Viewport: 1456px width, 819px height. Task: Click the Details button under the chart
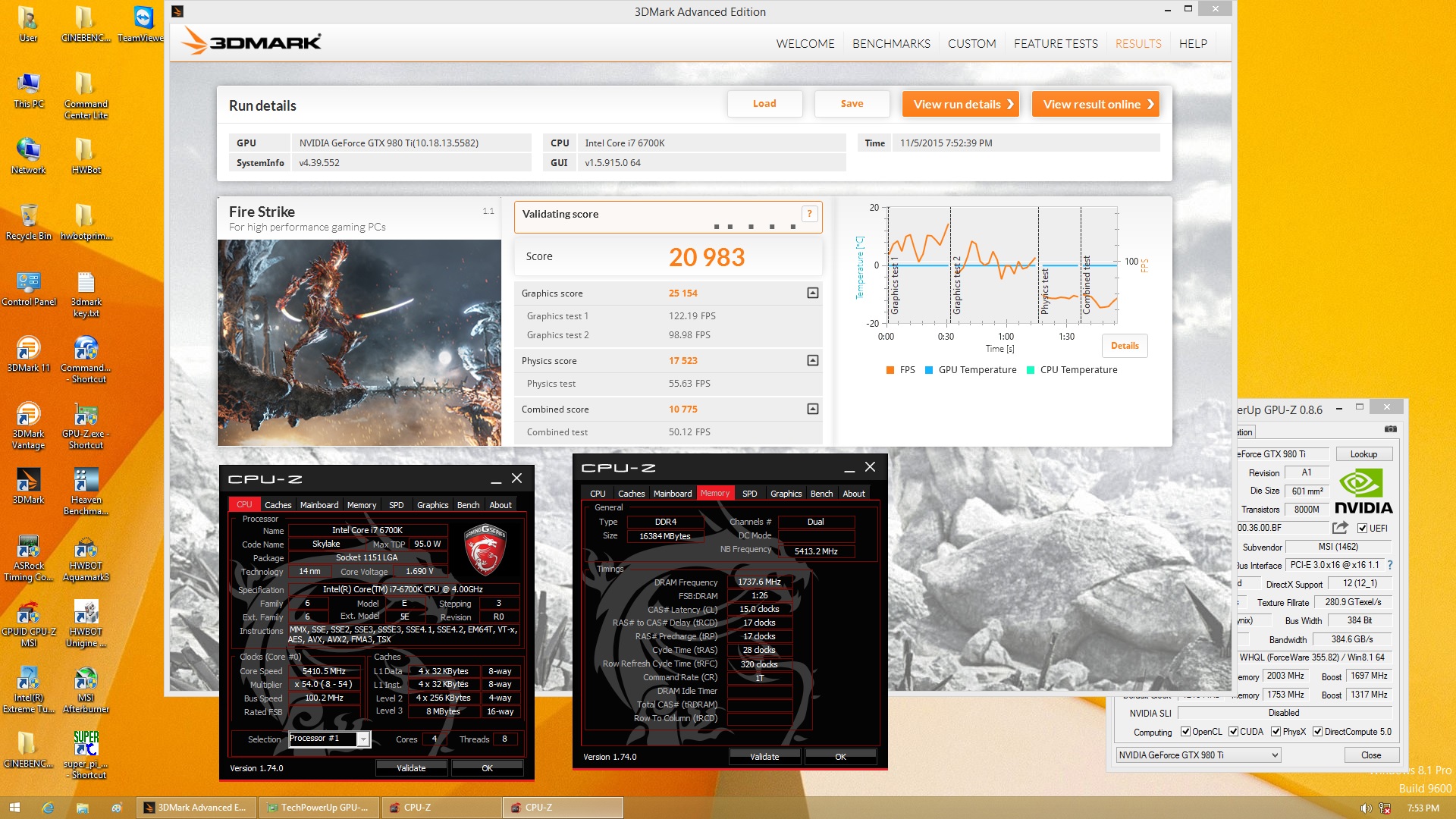tap(1125, 345)
